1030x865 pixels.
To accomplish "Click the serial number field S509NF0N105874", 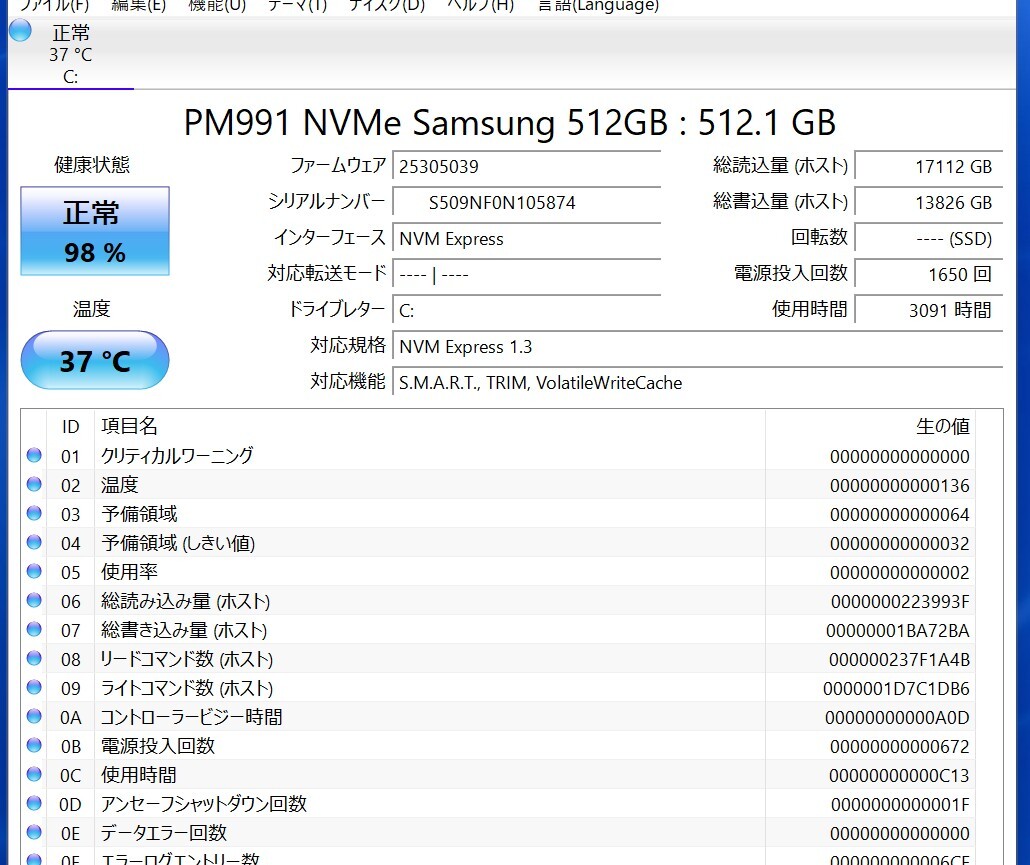I will (527, 202).
